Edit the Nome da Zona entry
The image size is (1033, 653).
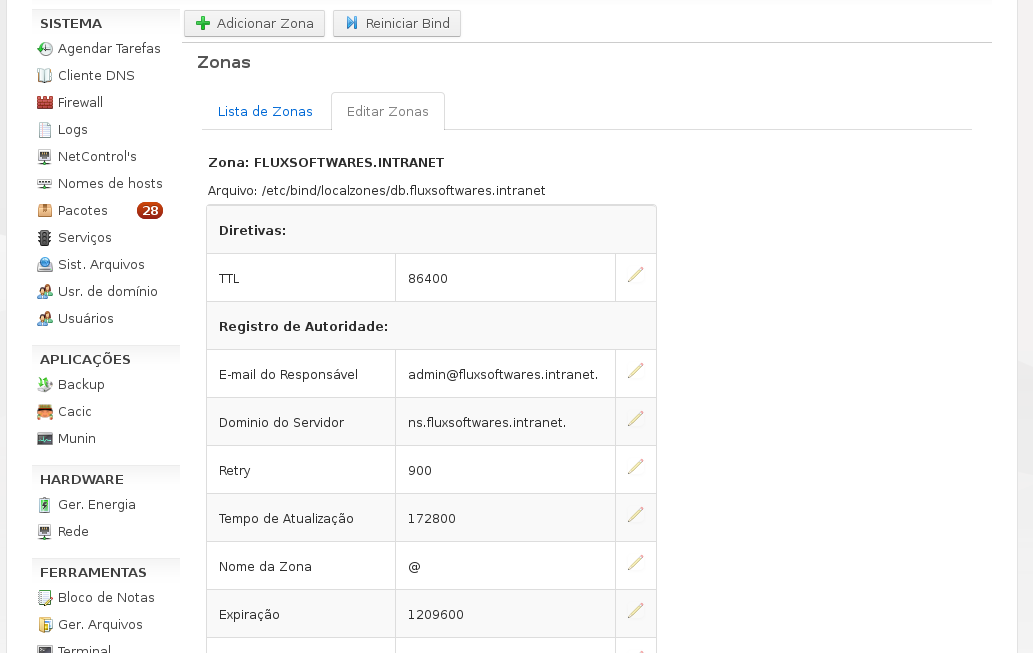[635, 563]
